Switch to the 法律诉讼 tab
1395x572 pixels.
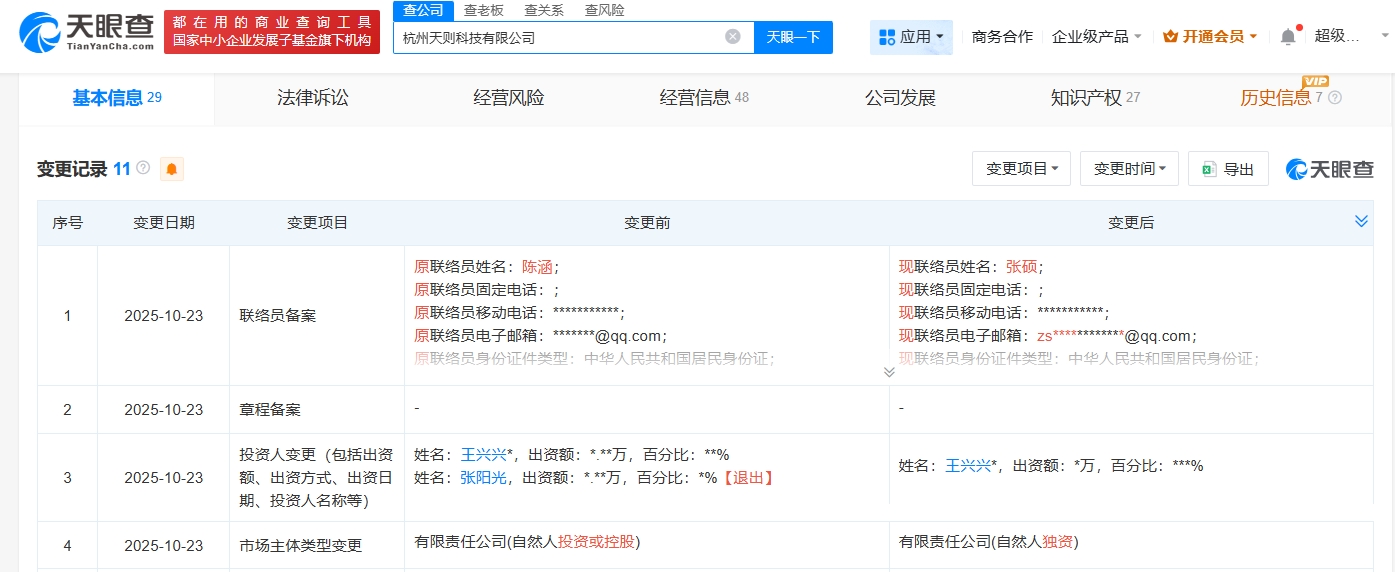pyautogui.click(x=313, y=98)
